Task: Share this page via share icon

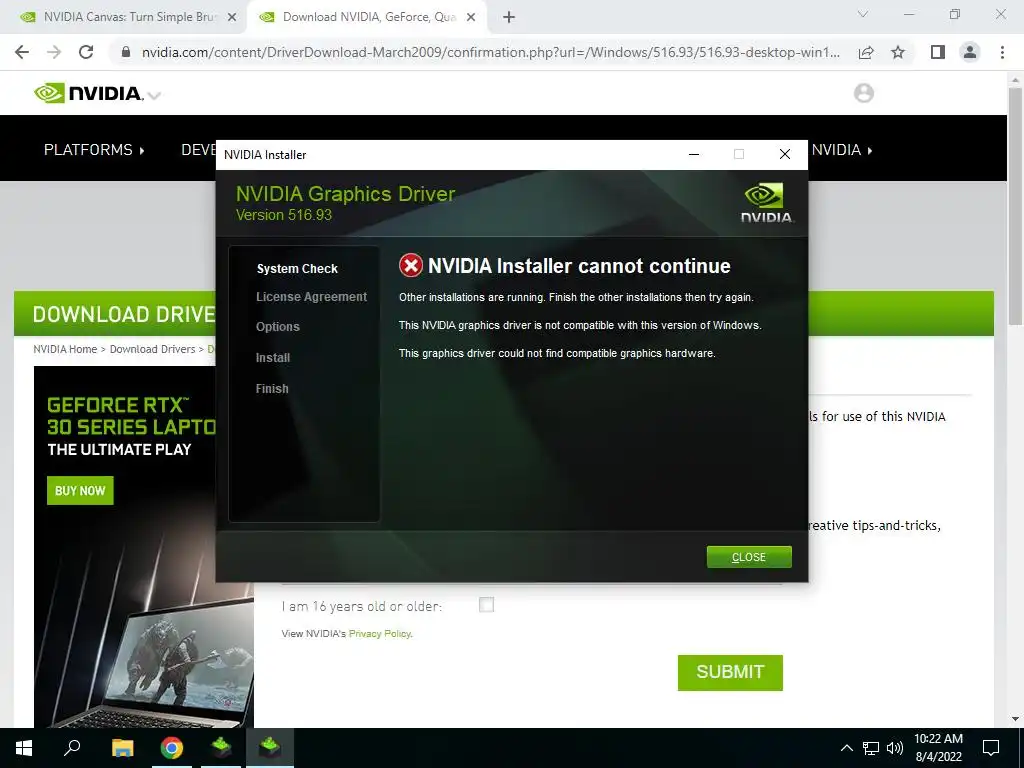Action: tap(866, 52)
